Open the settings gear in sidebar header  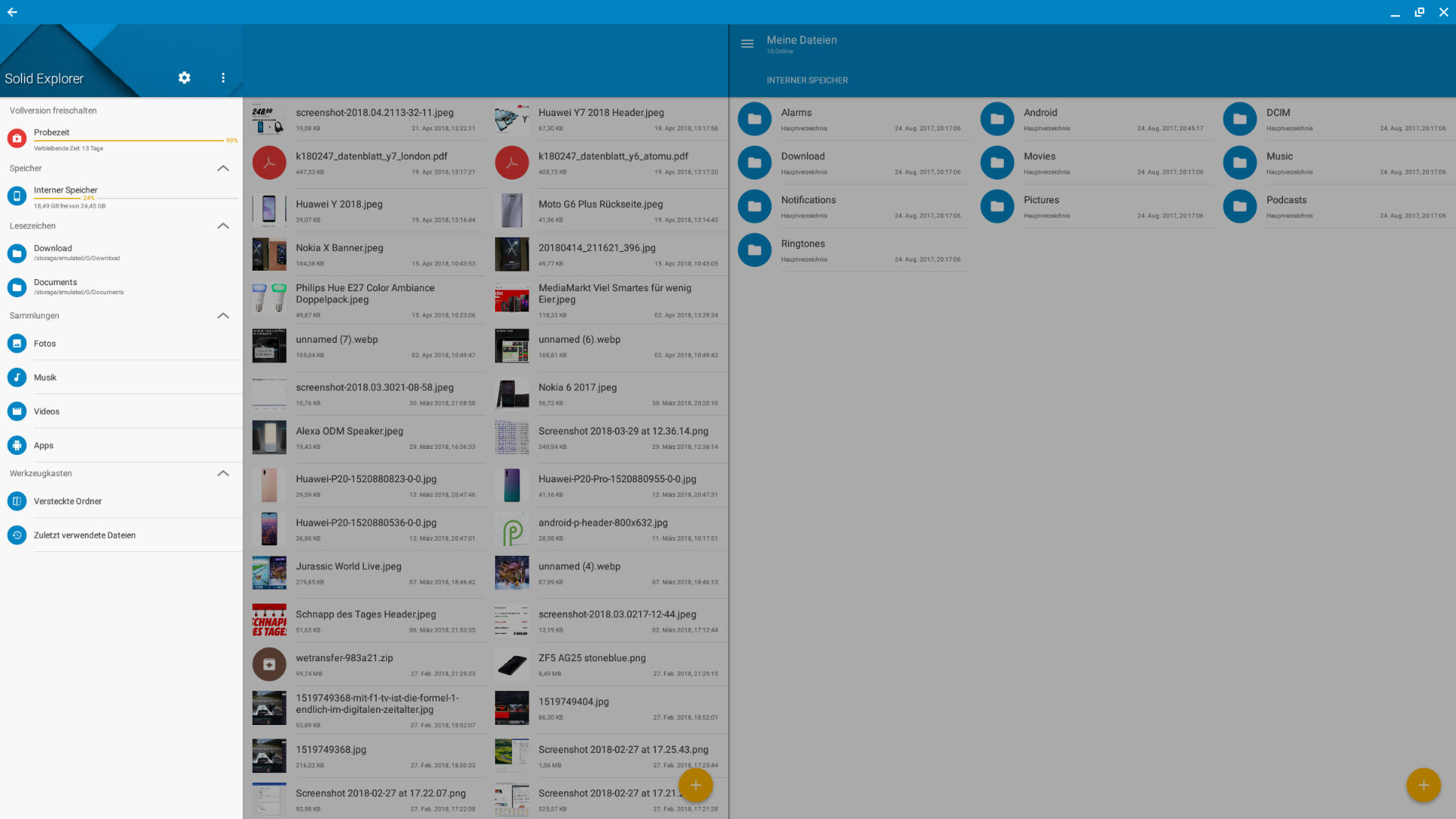tap(184, 77)
